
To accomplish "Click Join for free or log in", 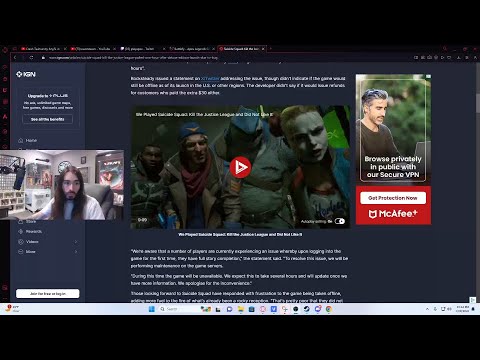I will (48, 294).
